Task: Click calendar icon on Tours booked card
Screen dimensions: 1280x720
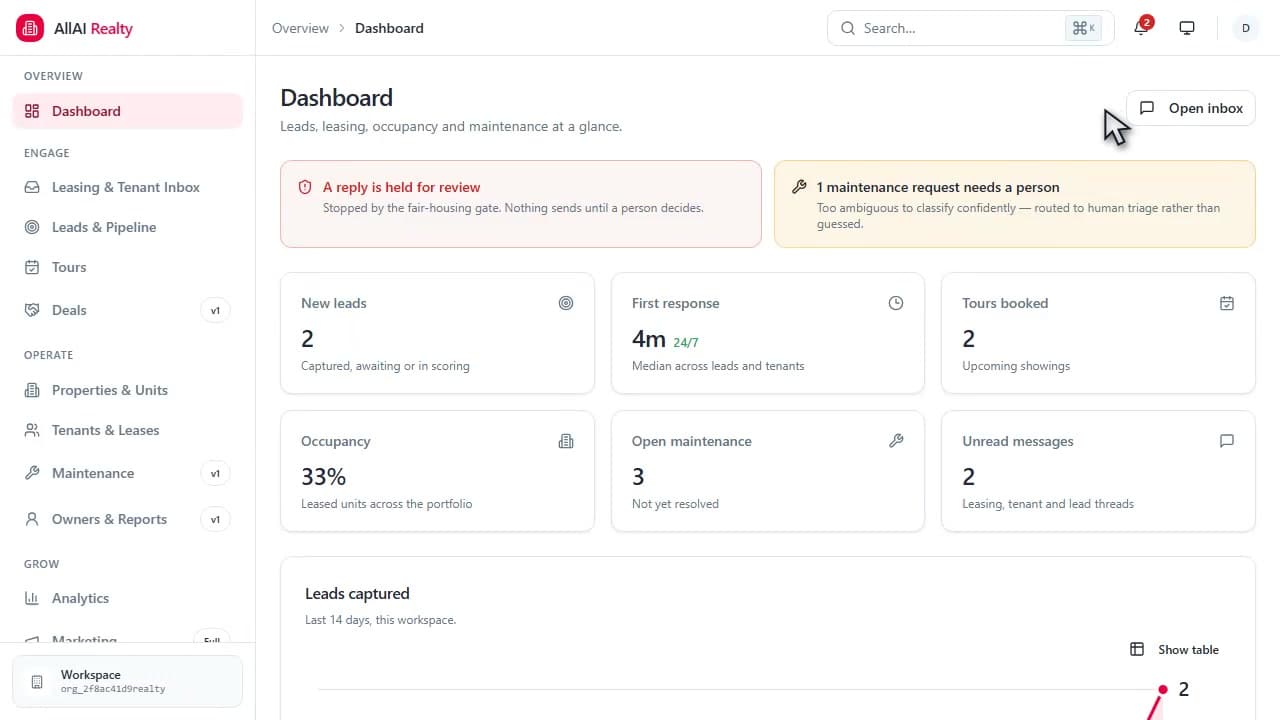Action: tap(1227, 303)
